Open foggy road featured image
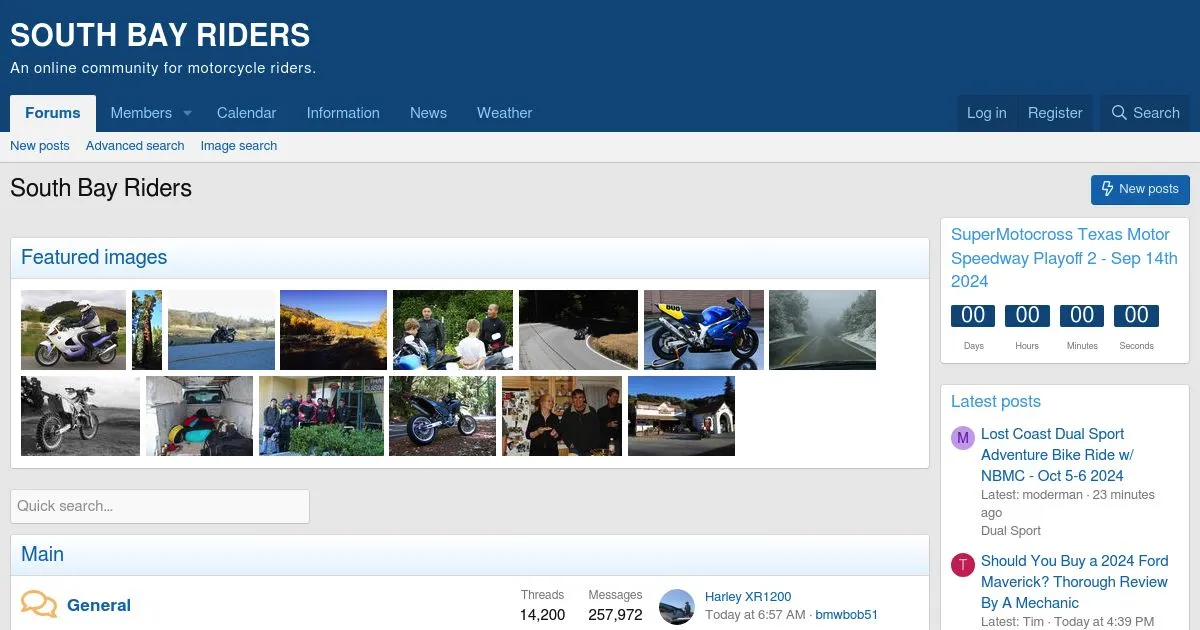Screen dimensions: 1200x630 [822, 330]
